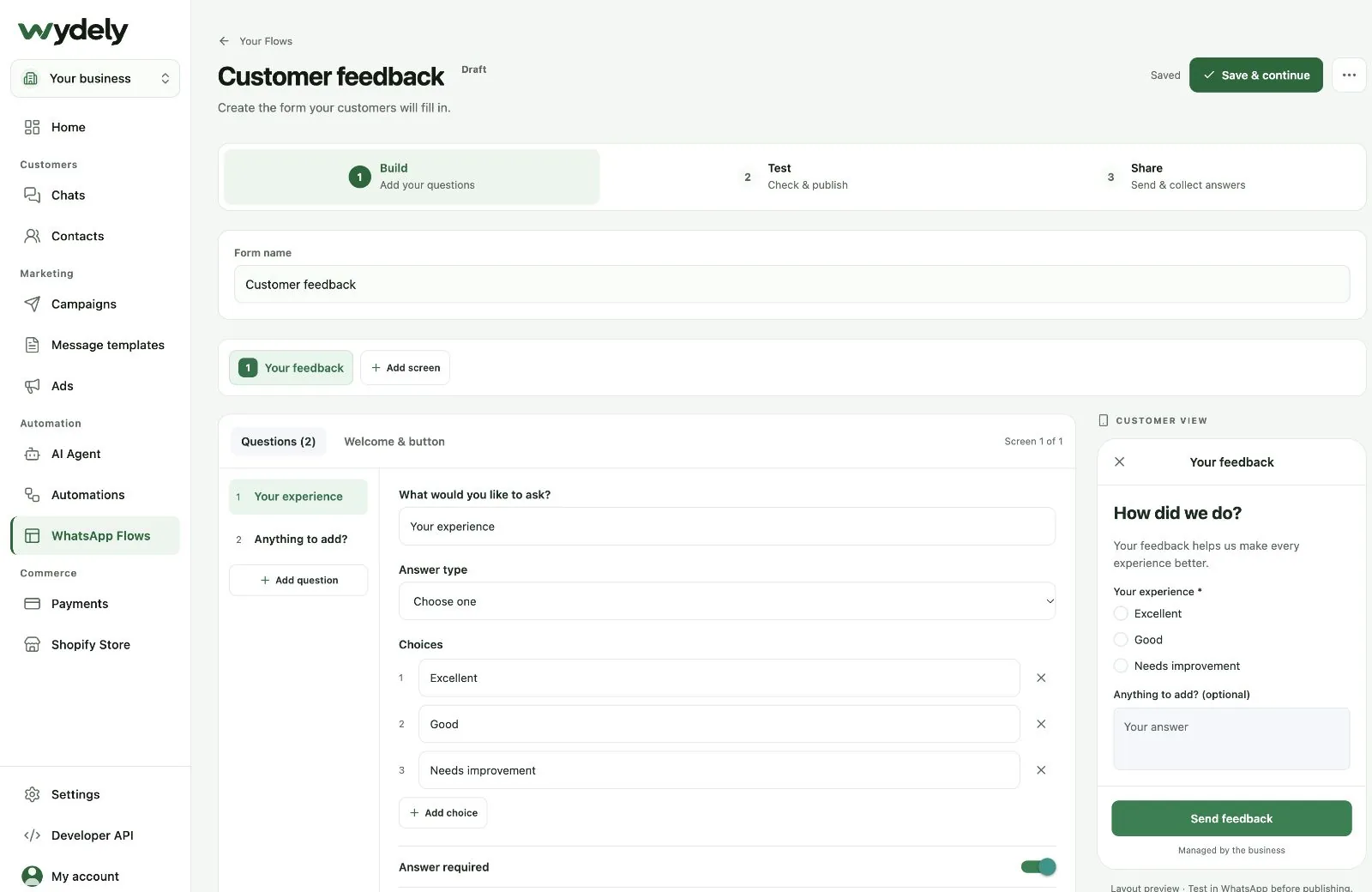1372x892 pixels.
Task: Select the Build step
Action: tap(412, 177)
